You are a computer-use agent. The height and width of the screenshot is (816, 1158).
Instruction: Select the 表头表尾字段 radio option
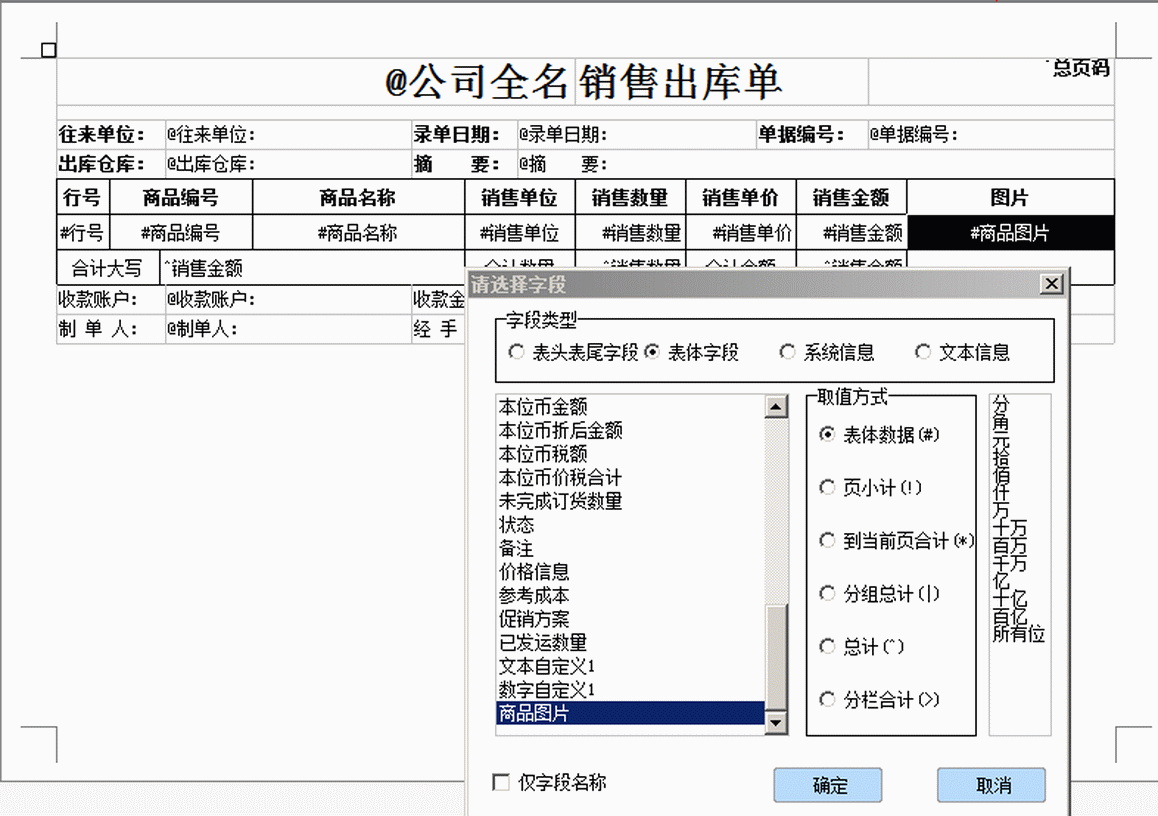pyautogui.click(x=516, y=352)
